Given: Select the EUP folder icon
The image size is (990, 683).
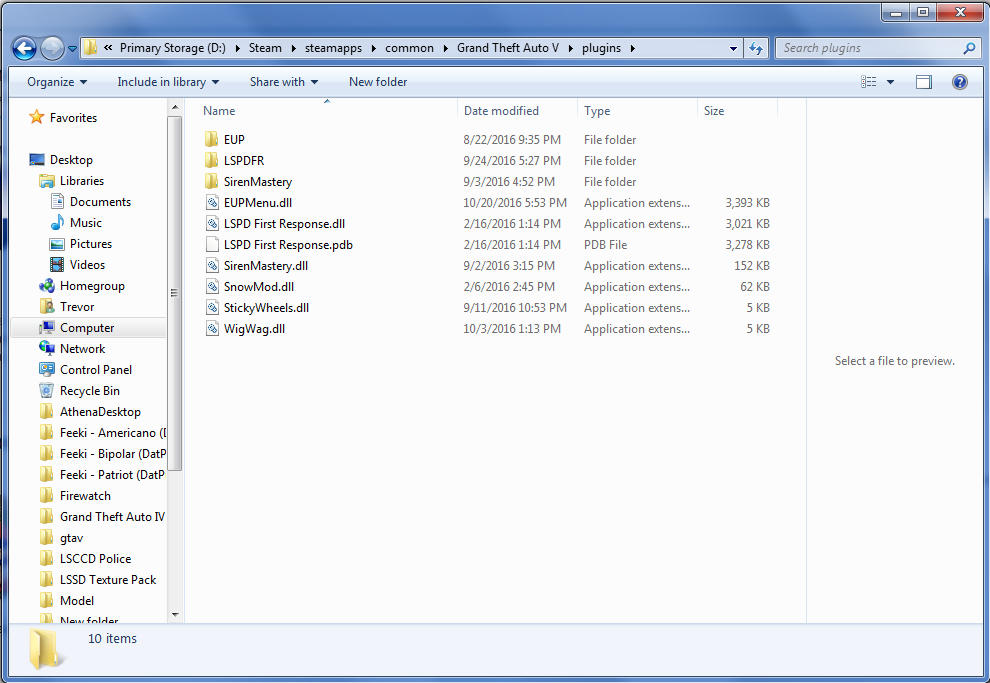Looking at the screenshot, I should click(212, 140).
